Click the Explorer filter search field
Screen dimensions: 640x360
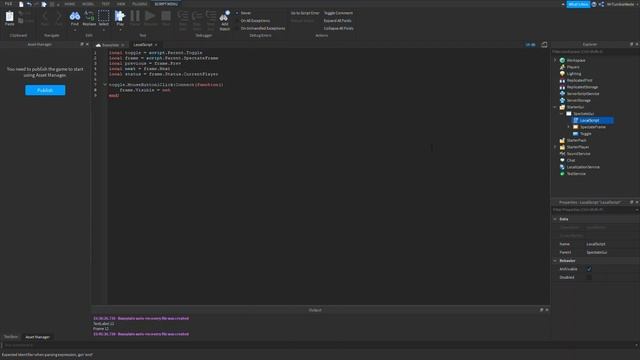click(x=595, y=52)
